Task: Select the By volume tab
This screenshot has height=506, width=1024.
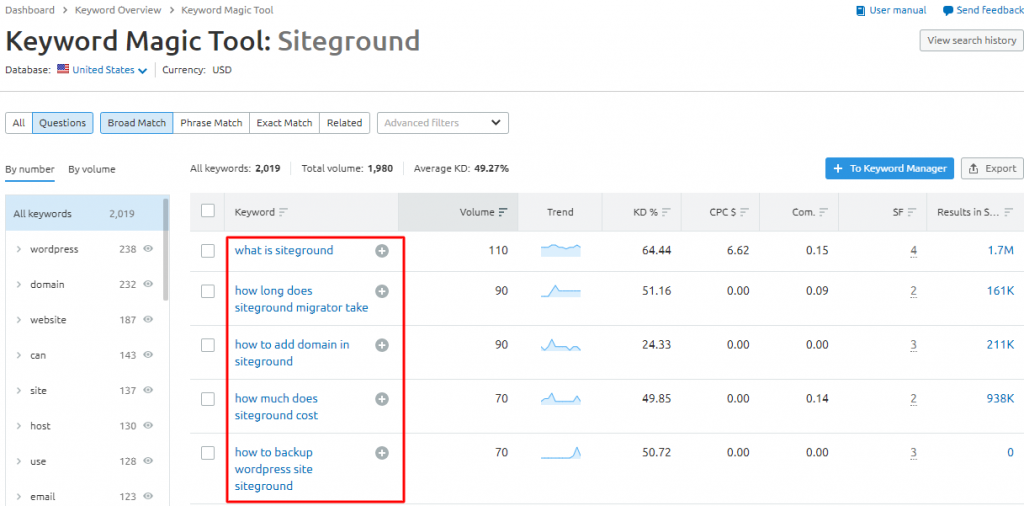Action: [x=91, y=169]
